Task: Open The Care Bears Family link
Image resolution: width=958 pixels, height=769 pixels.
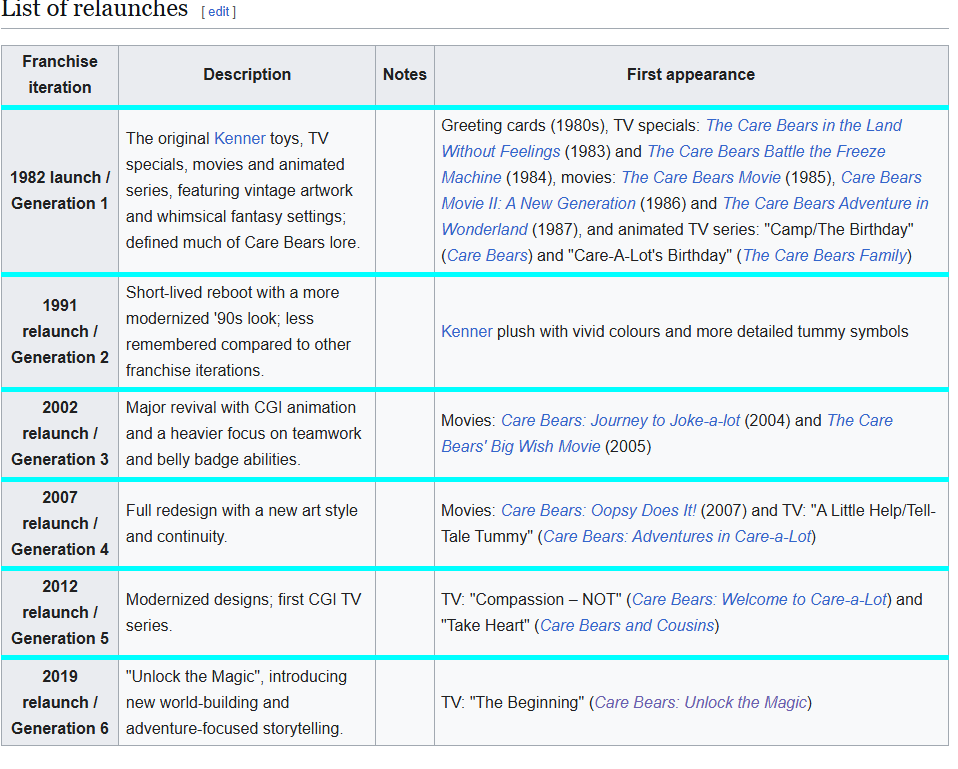Action: pyautogui.click(x=825, y=255)
